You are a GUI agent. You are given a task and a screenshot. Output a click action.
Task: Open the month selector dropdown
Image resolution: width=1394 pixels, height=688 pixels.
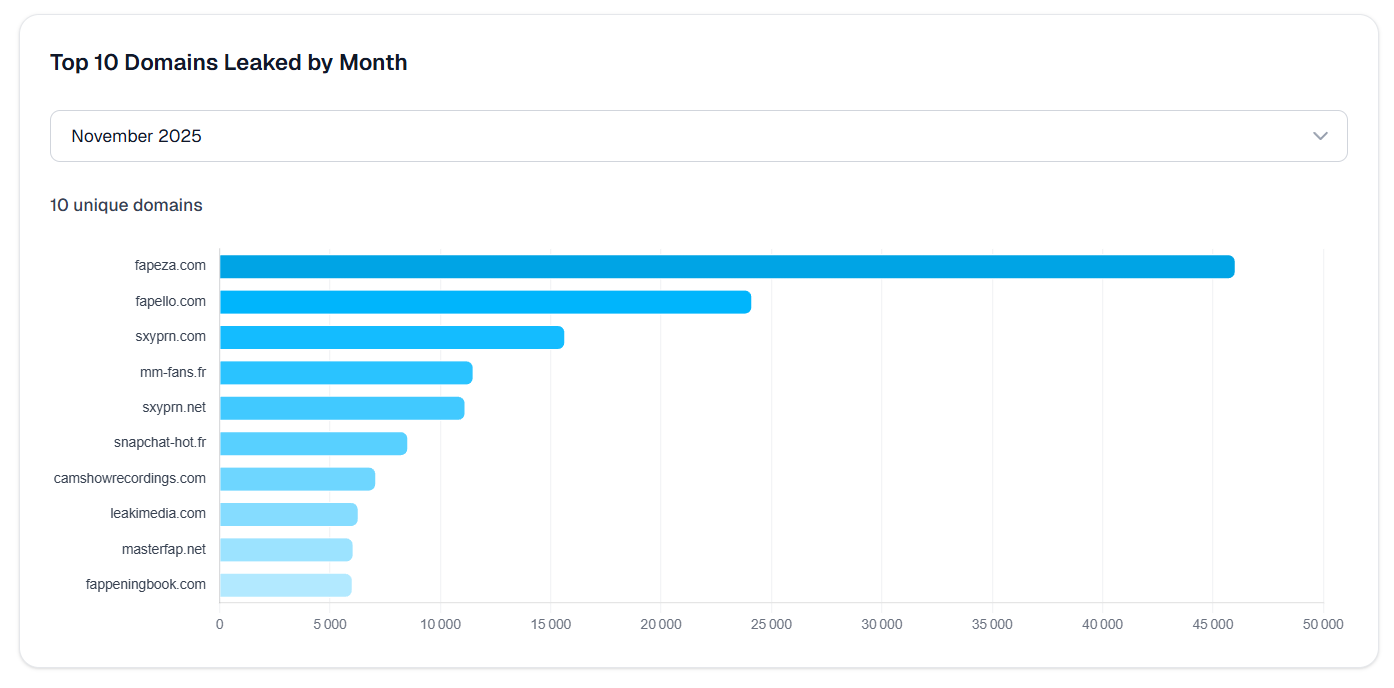tap(698, 135)
